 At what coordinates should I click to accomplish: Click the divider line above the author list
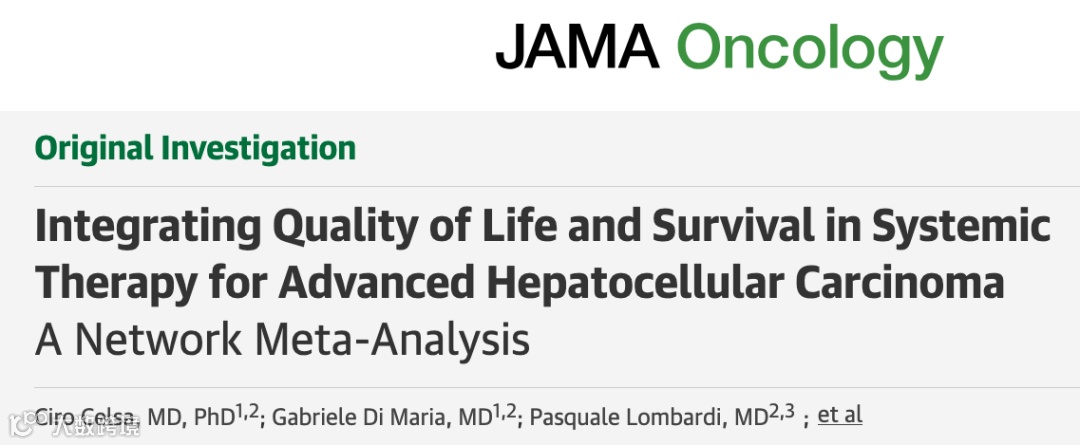[557, 388]
